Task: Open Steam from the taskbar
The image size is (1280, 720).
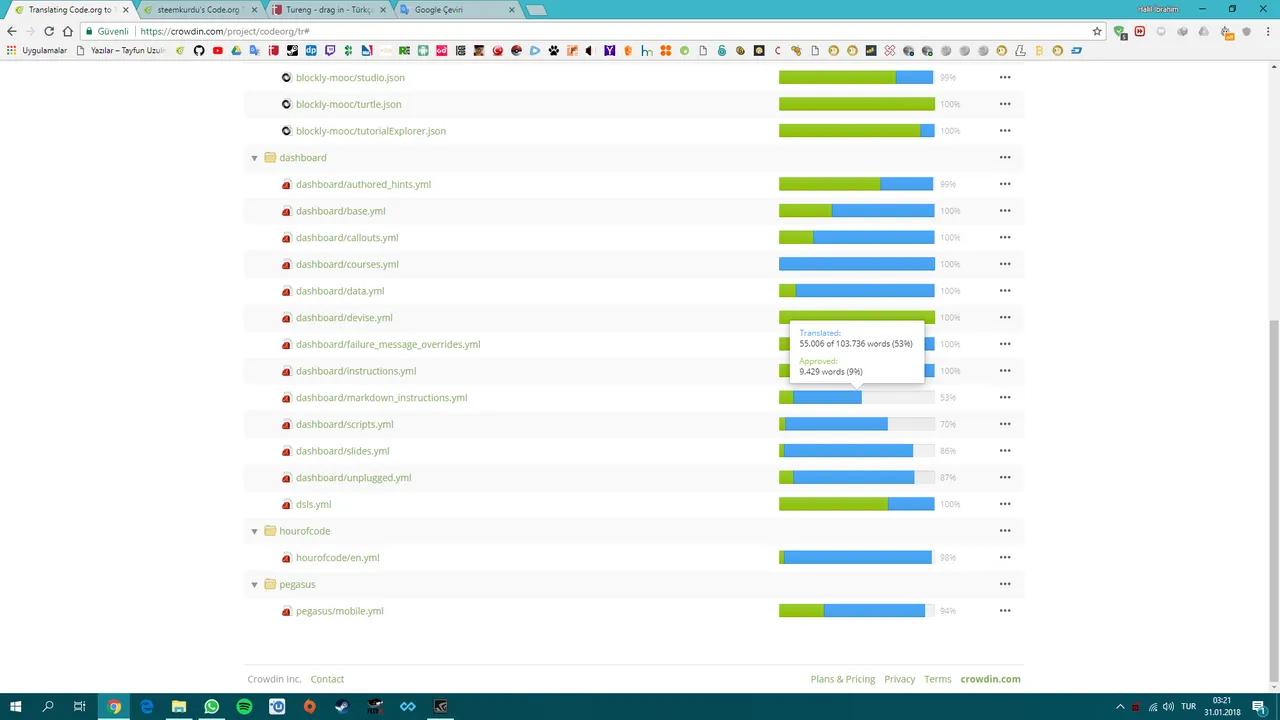Action: (342, 707)
